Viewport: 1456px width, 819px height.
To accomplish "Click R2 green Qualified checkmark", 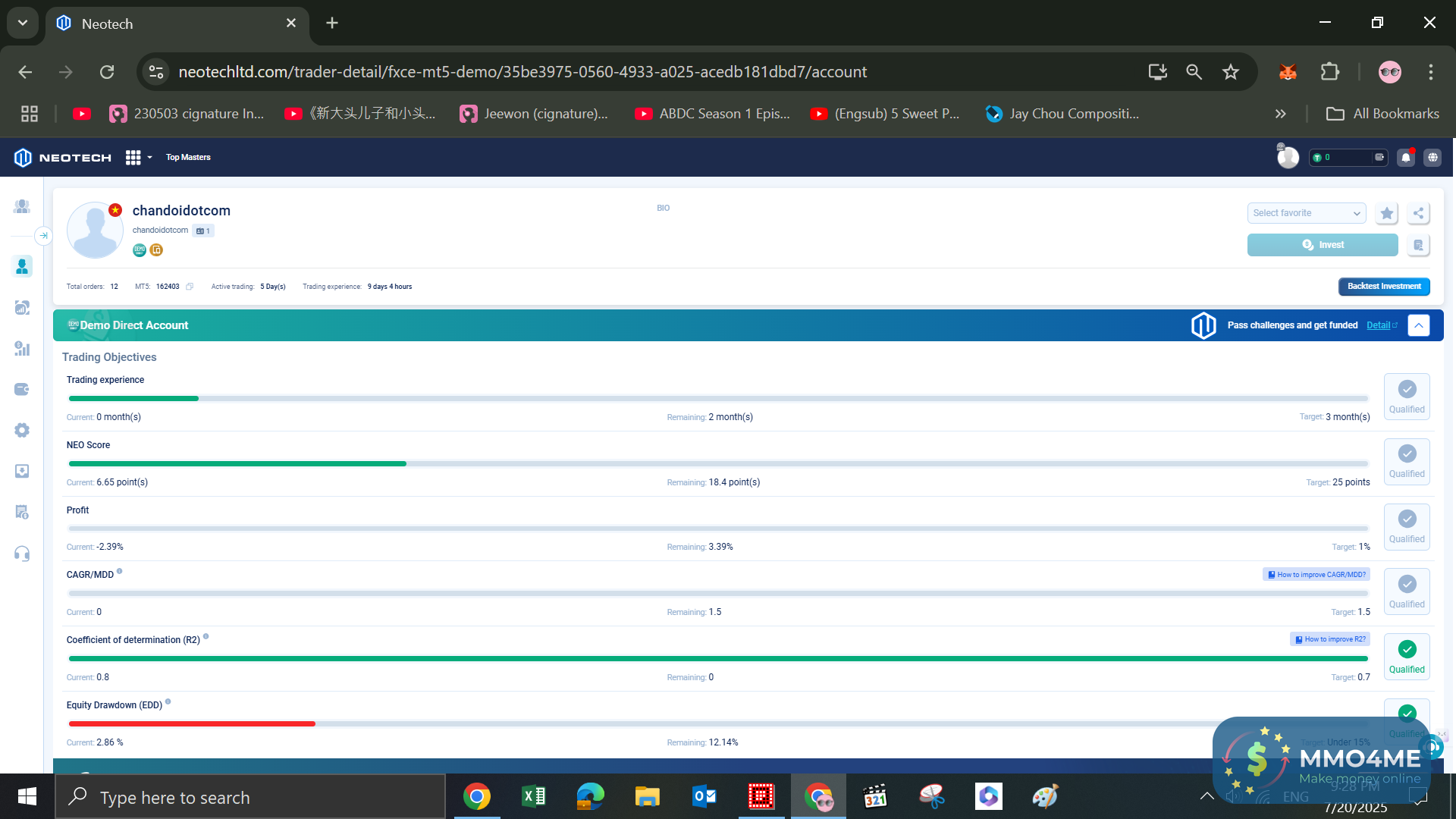I will click(1407, 649).
